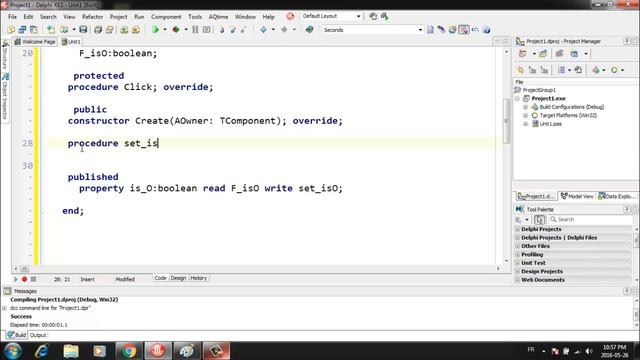Click the Tool Palette search field
This screenshot has height=360, width=640.
[x=590, y=220]
